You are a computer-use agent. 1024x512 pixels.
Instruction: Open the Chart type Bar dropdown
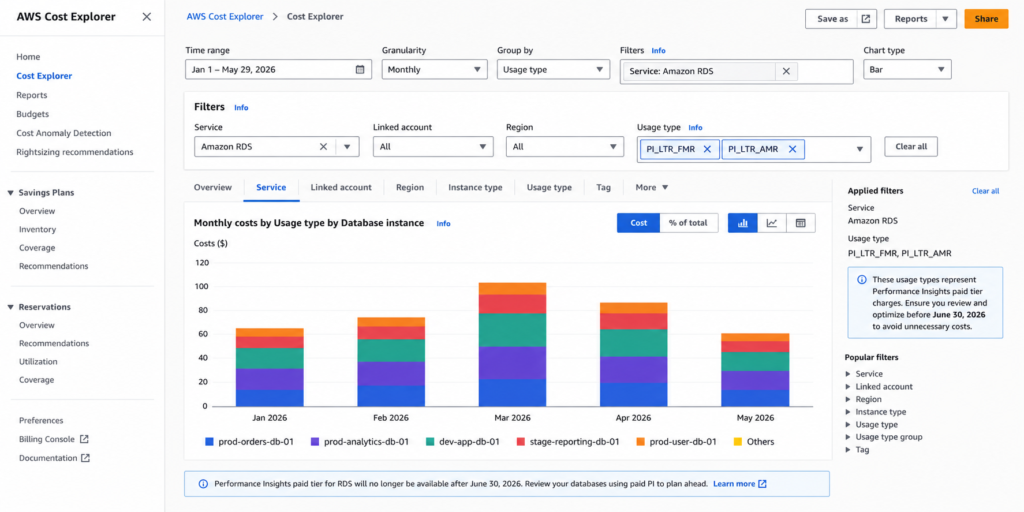(907, 69)
